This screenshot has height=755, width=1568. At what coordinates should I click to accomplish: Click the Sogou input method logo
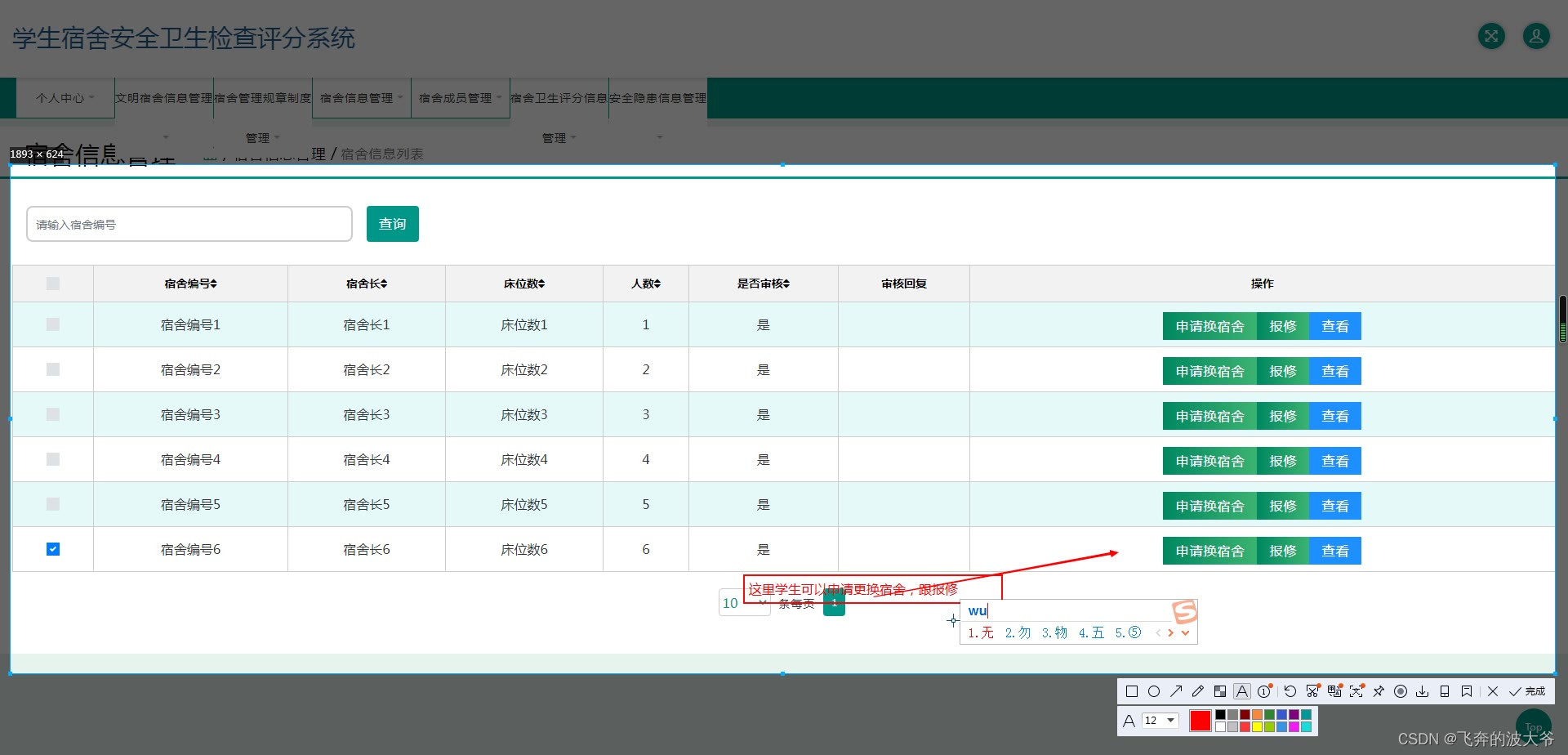(x=1184, y=611)
